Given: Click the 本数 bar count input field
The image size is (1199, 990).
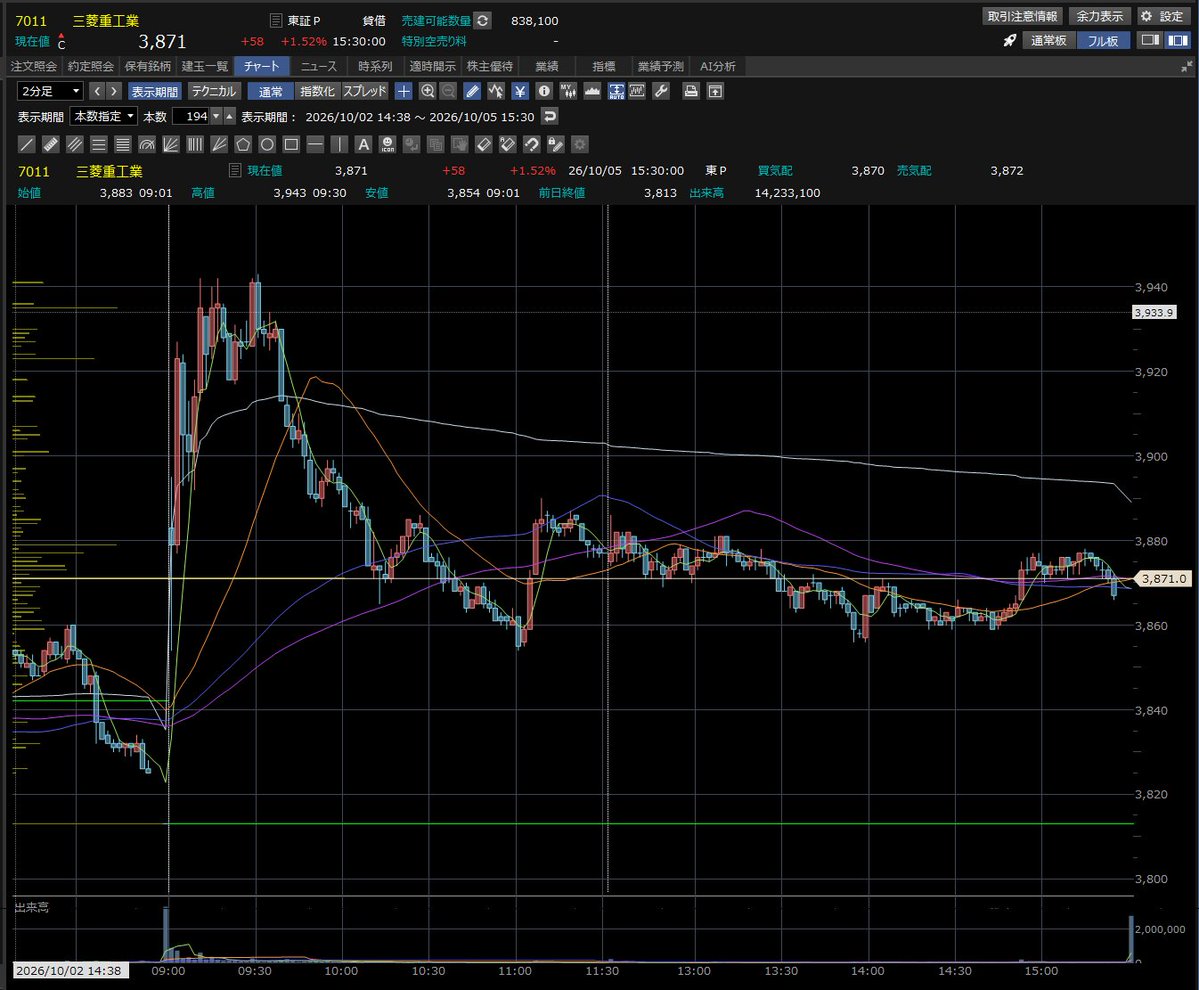Looking at the screenshot, I should tap(191, 116).
